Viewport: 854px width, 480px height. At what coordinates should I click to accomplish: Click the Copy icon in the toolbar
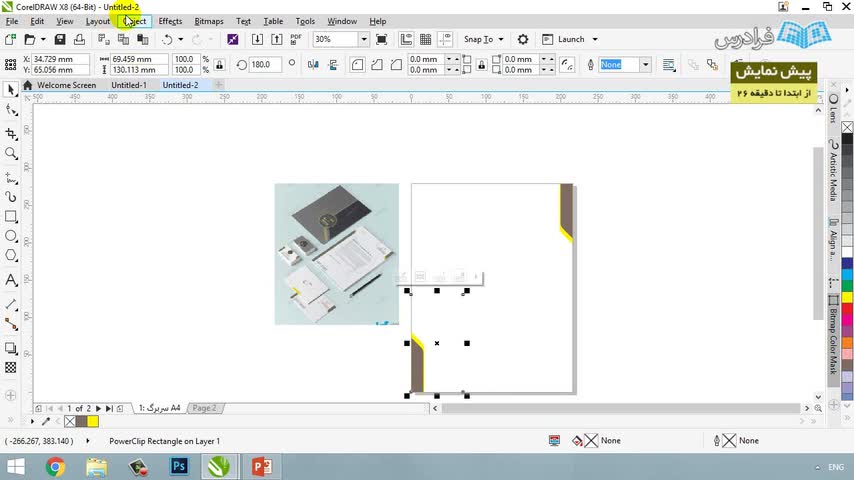(124, 39)
